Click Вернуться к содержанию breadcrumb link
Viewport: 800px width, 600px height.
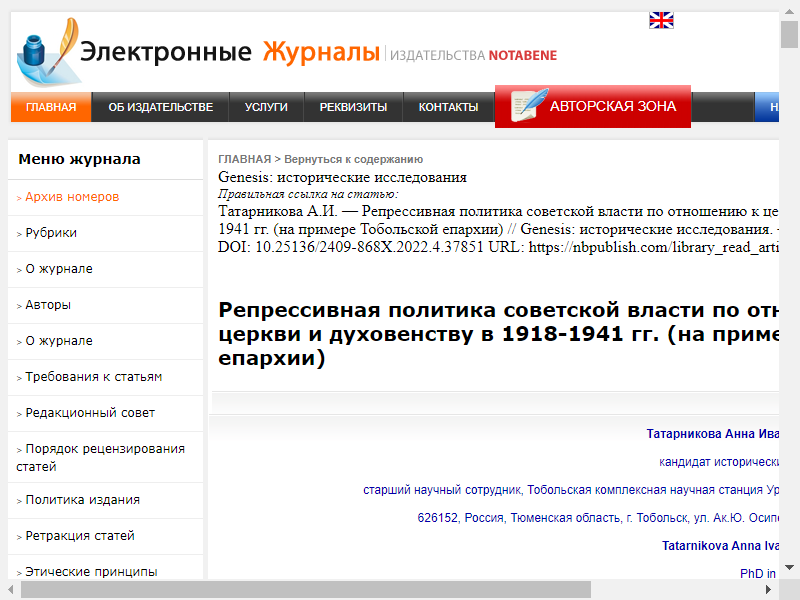click(x=353, y=159)
